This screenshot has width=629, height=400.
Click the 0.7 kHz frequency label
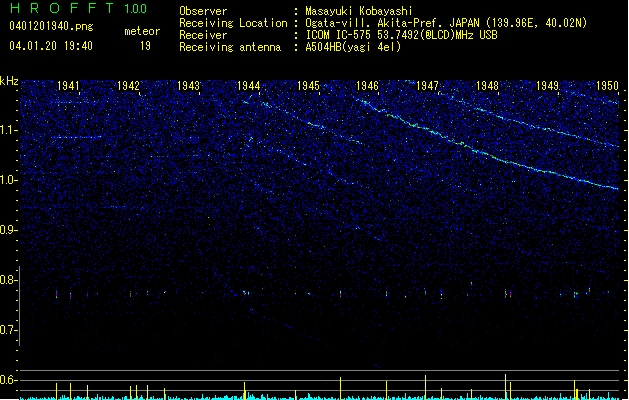tap(8, 330)
